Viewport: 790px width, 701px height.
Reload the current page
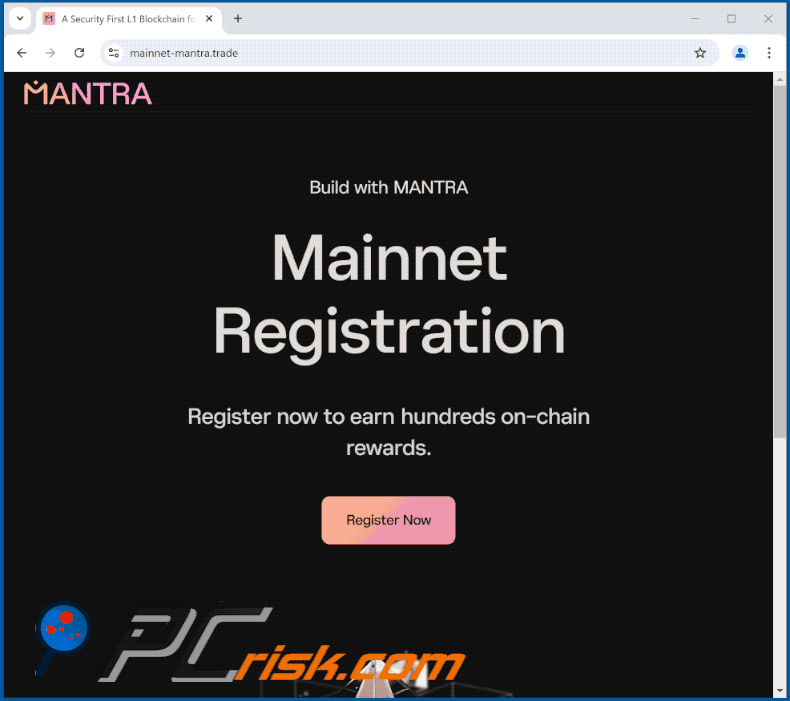tap(79, 53)
